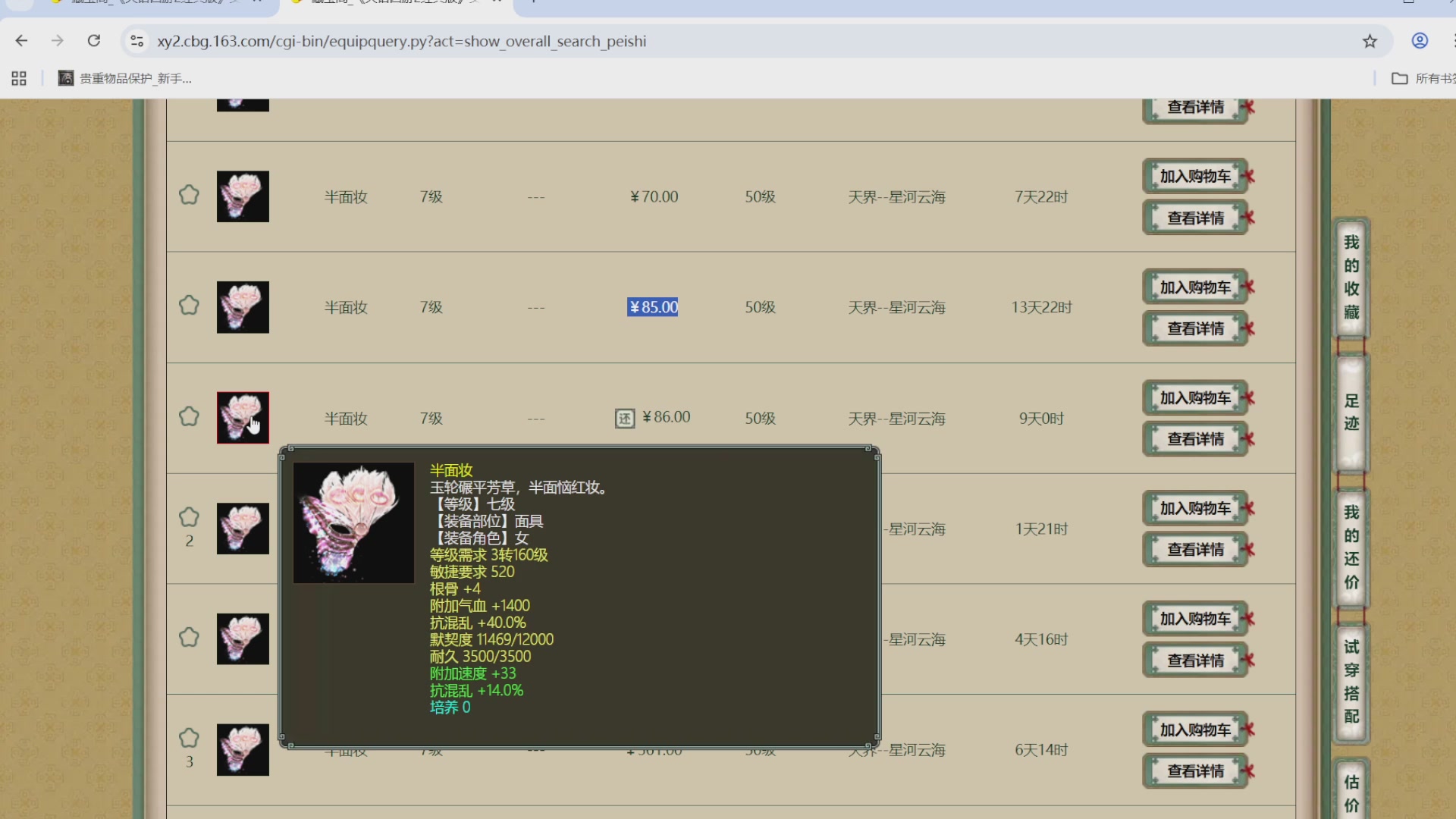
Task: Bookmark page with the star icon
Action: click(1370, 41)
